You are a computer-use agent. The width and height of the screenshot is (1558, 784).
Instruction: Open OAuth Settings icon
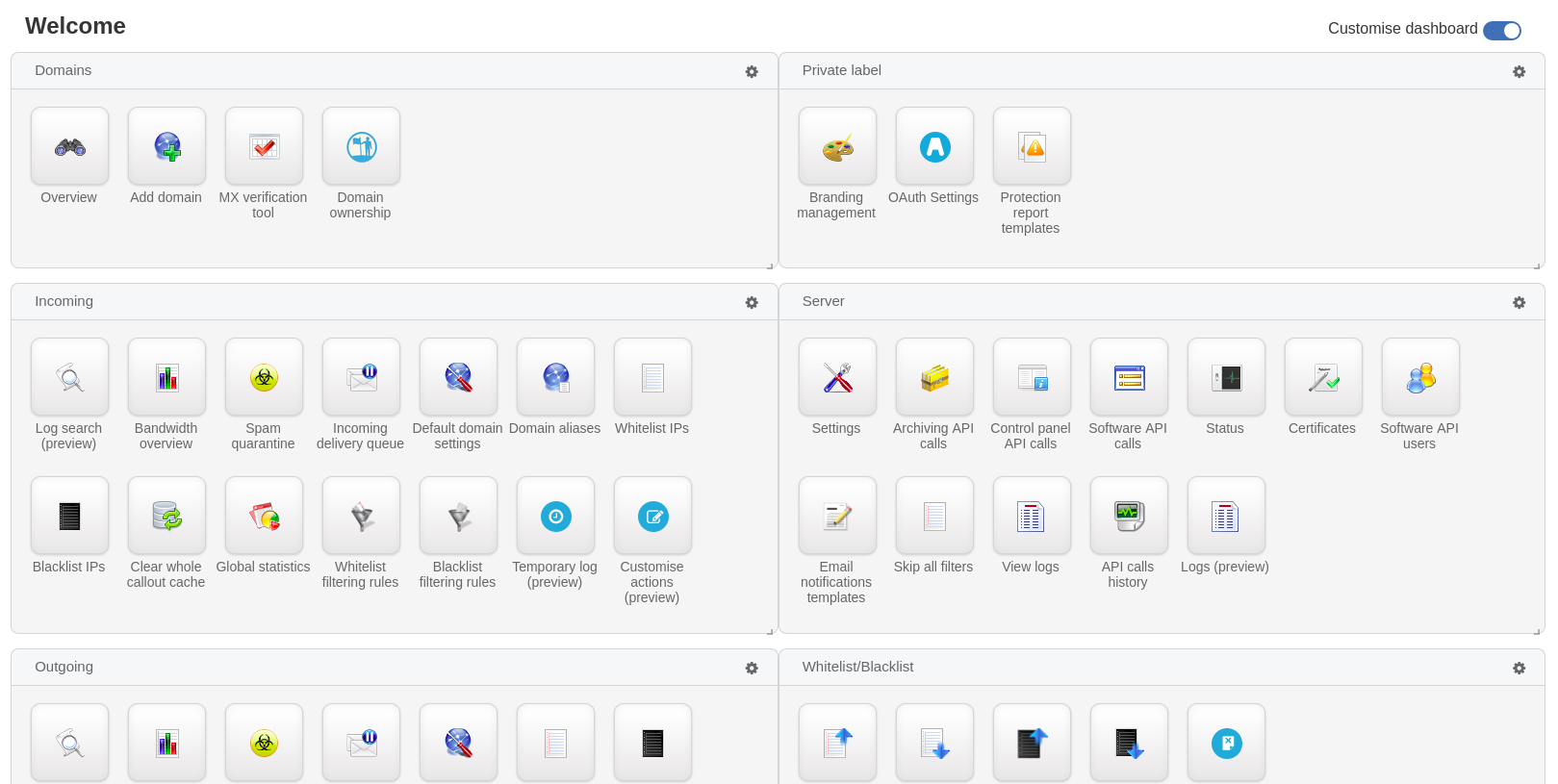(x=934, y=146)
